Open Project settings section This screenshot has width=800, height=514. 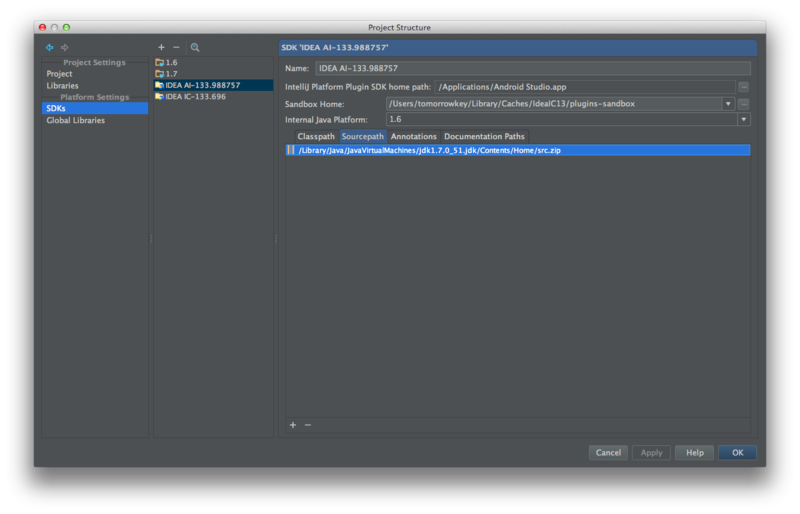[60, 74]
